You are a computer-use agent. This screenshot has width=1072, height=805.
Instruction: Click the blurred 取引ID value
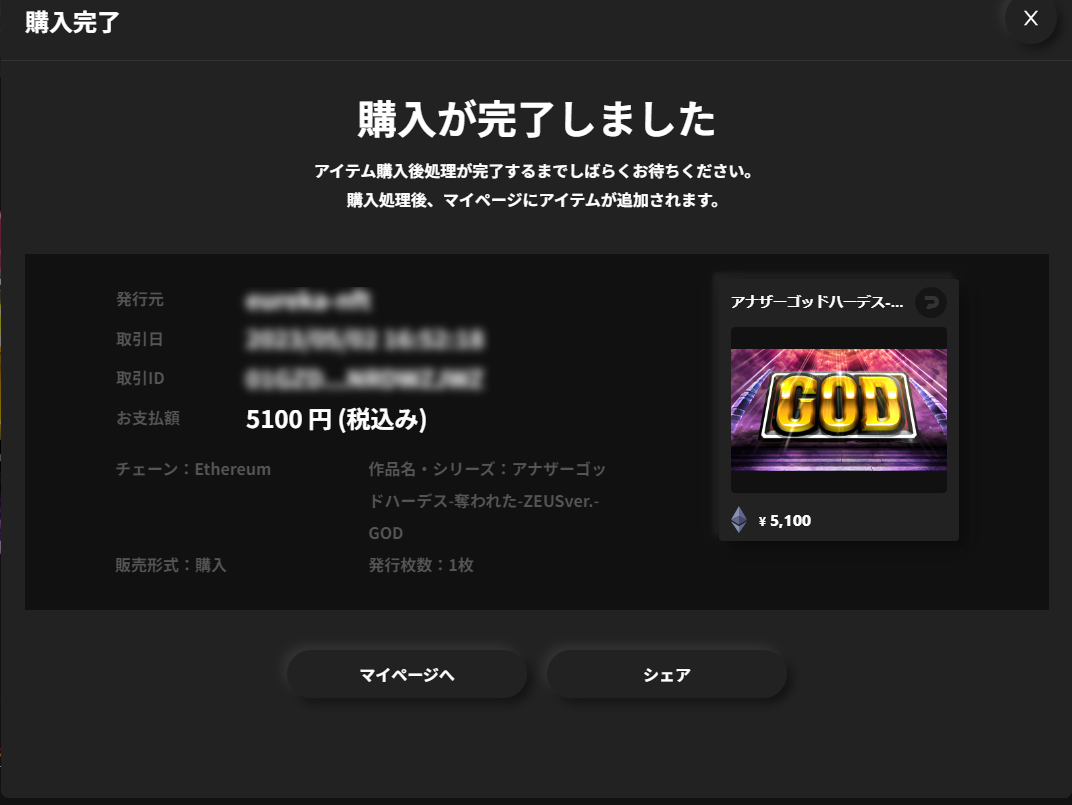click(364, 378)
